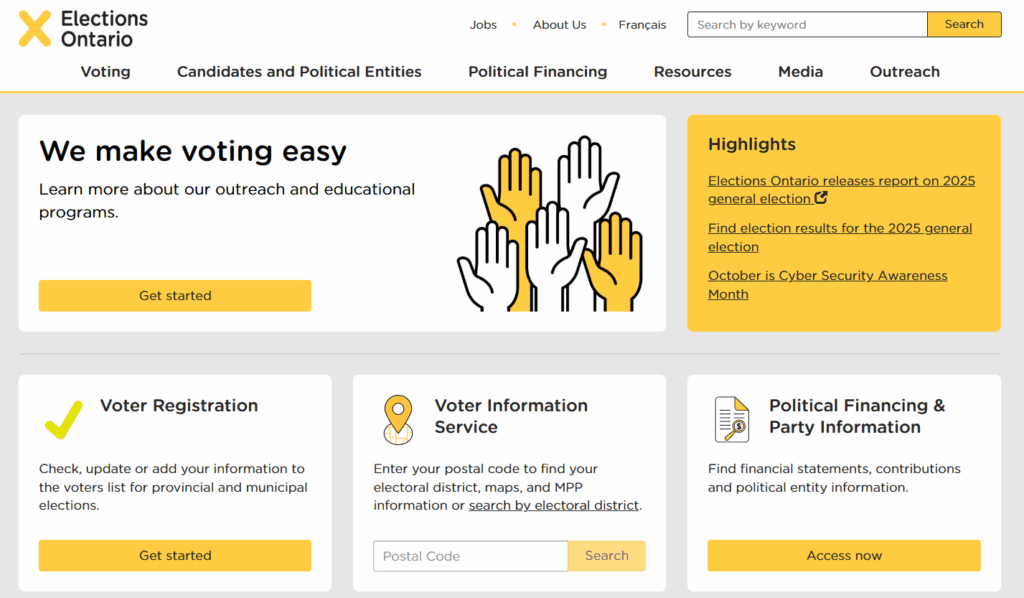Open the Voting menu
Screen dimensions: 1024x598
click(x=105, y=72)
